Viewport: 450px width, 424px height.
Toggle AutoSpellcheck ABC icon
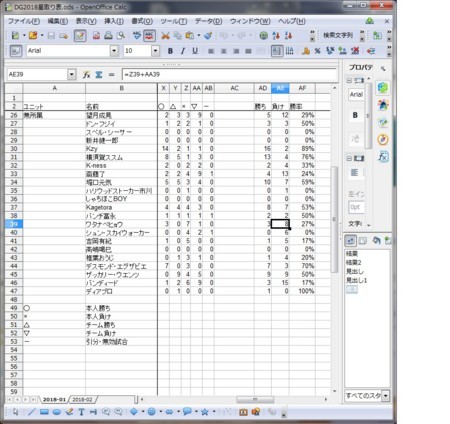[x=149, y=35]
